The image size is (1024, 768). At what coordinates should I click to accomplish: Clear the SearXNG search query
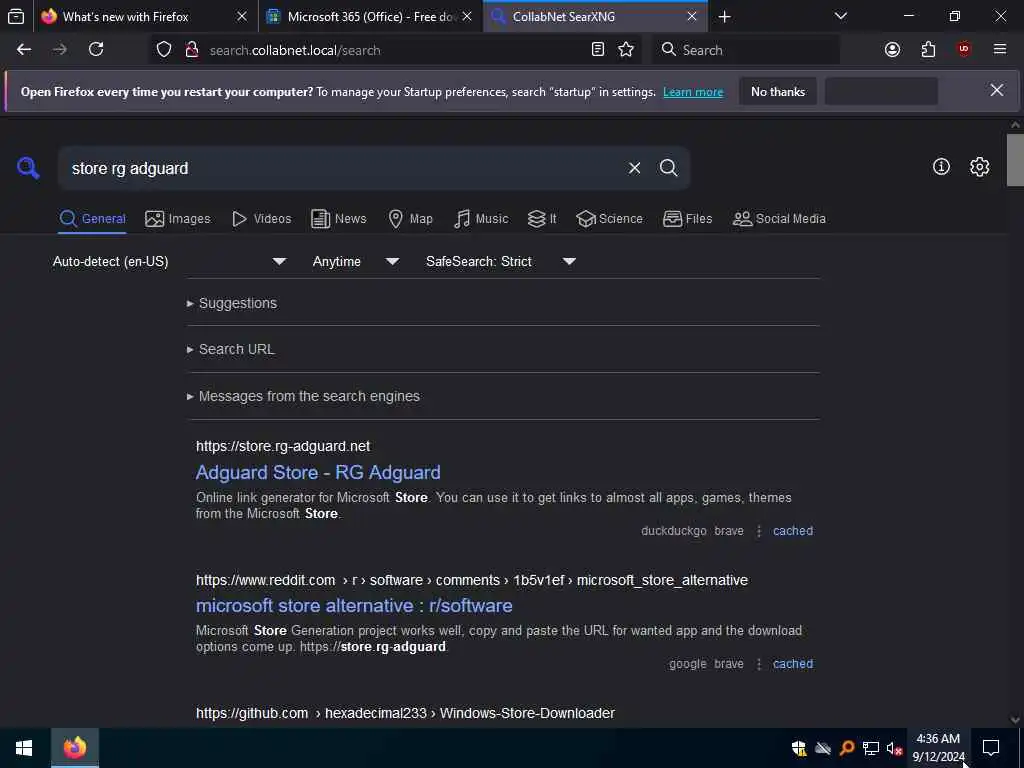[634, 168]
